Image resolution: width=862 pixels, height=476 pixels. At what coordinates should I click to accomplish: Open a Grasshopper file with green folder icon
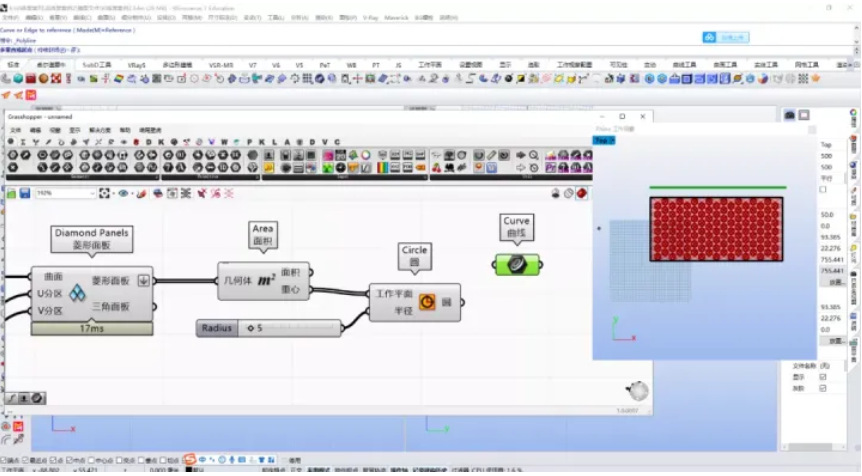point(12,193)
